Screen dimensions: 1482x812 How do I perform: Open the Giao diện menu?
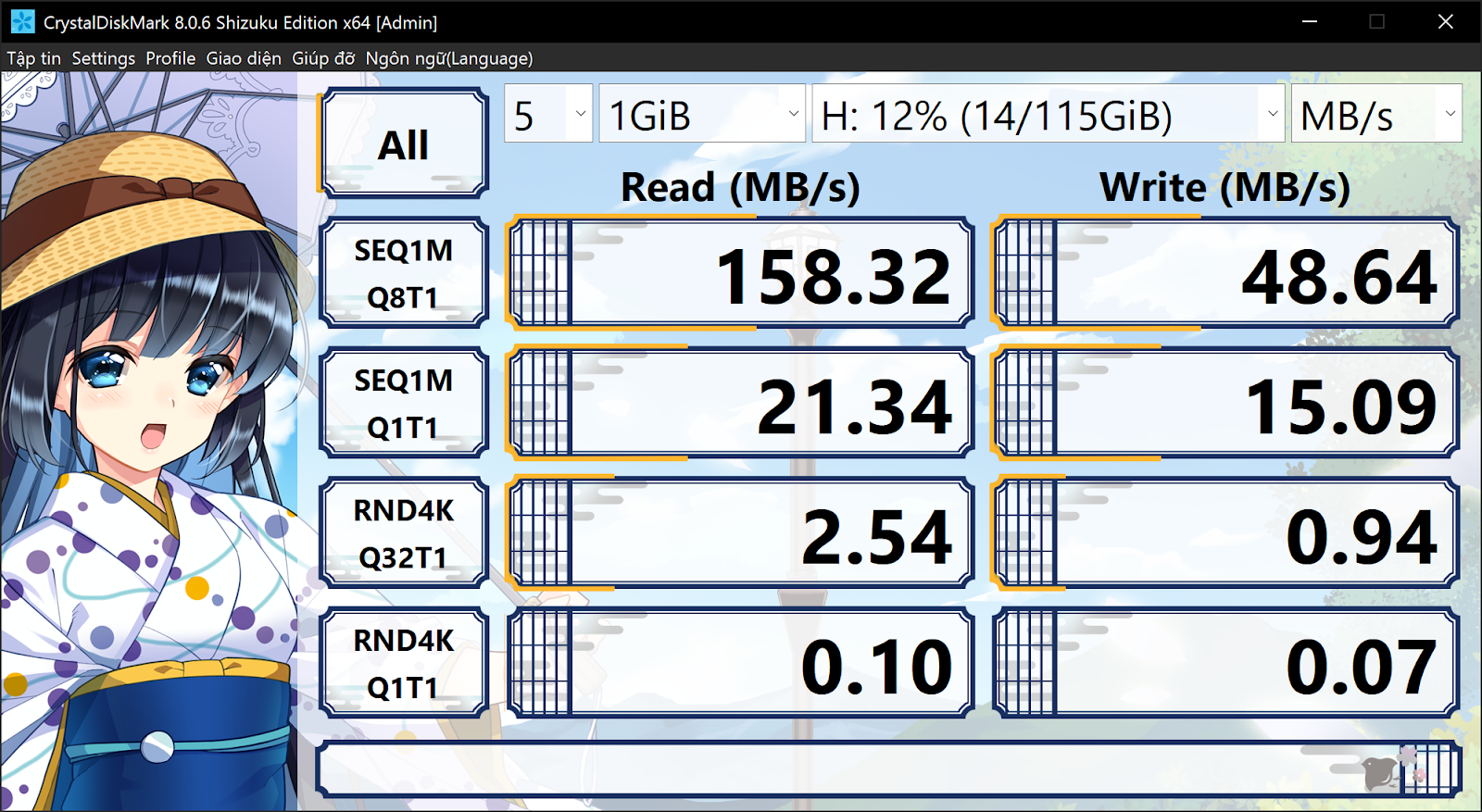coord(244,58)
